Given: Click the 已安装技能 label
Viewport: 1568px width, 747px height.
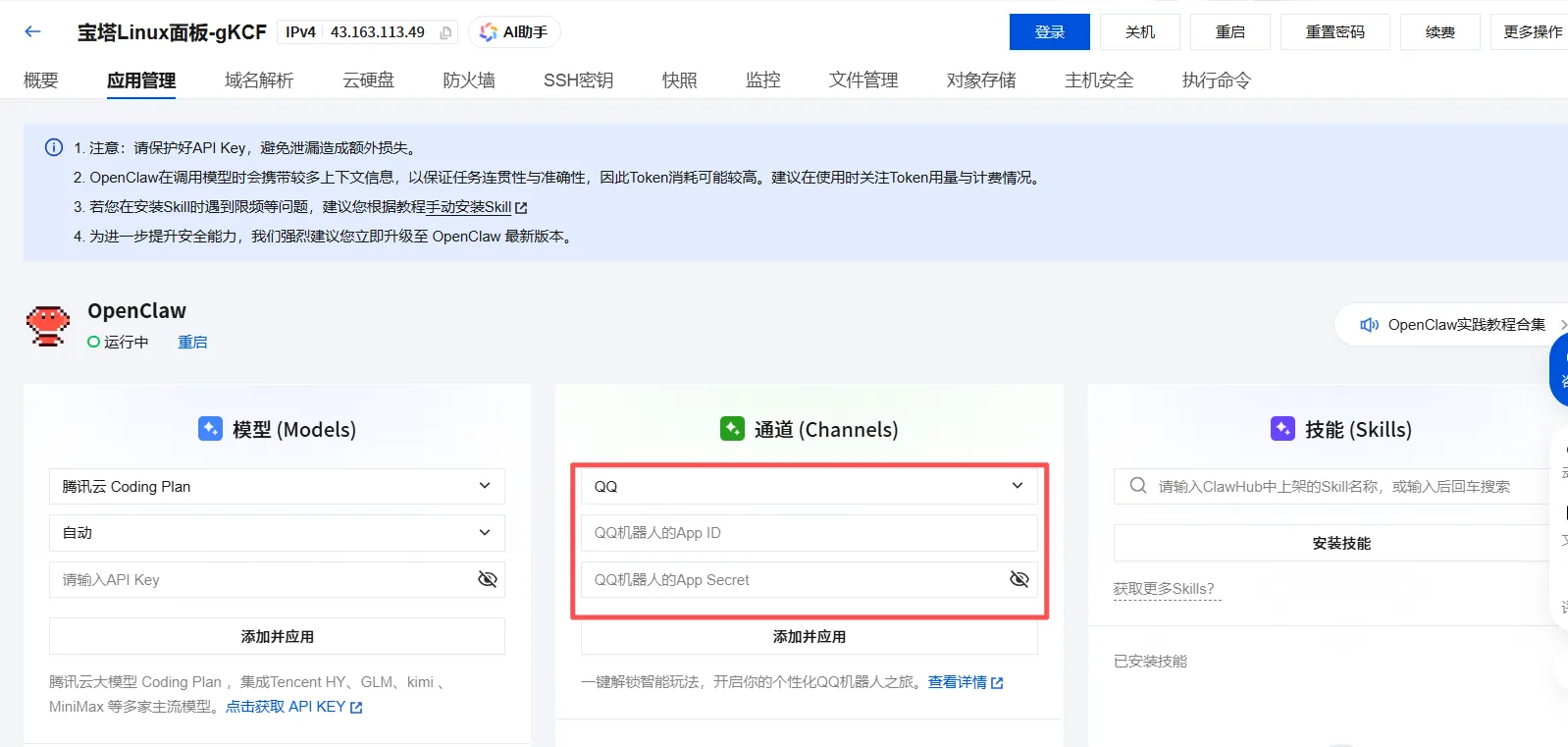Looking at the screenshot, I should pyautogui.click(x=1150, y=662).
